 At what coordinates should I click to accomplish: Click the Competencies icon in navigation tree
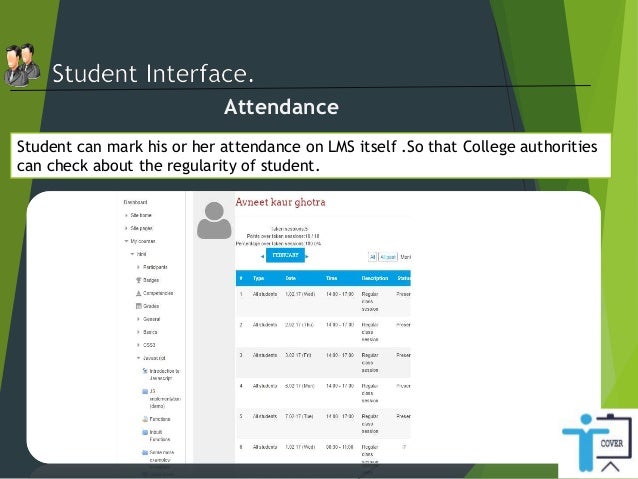click(138, 293)
